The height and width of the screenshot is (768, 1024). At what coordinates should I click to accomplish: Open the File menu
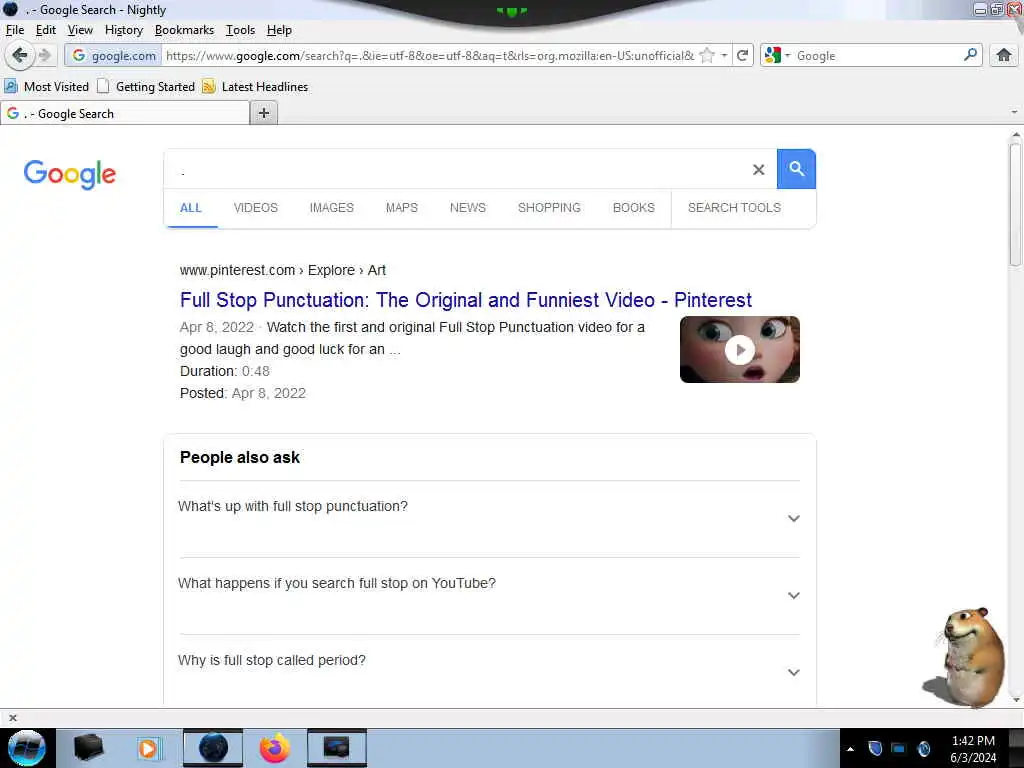[x=15, y=30]
